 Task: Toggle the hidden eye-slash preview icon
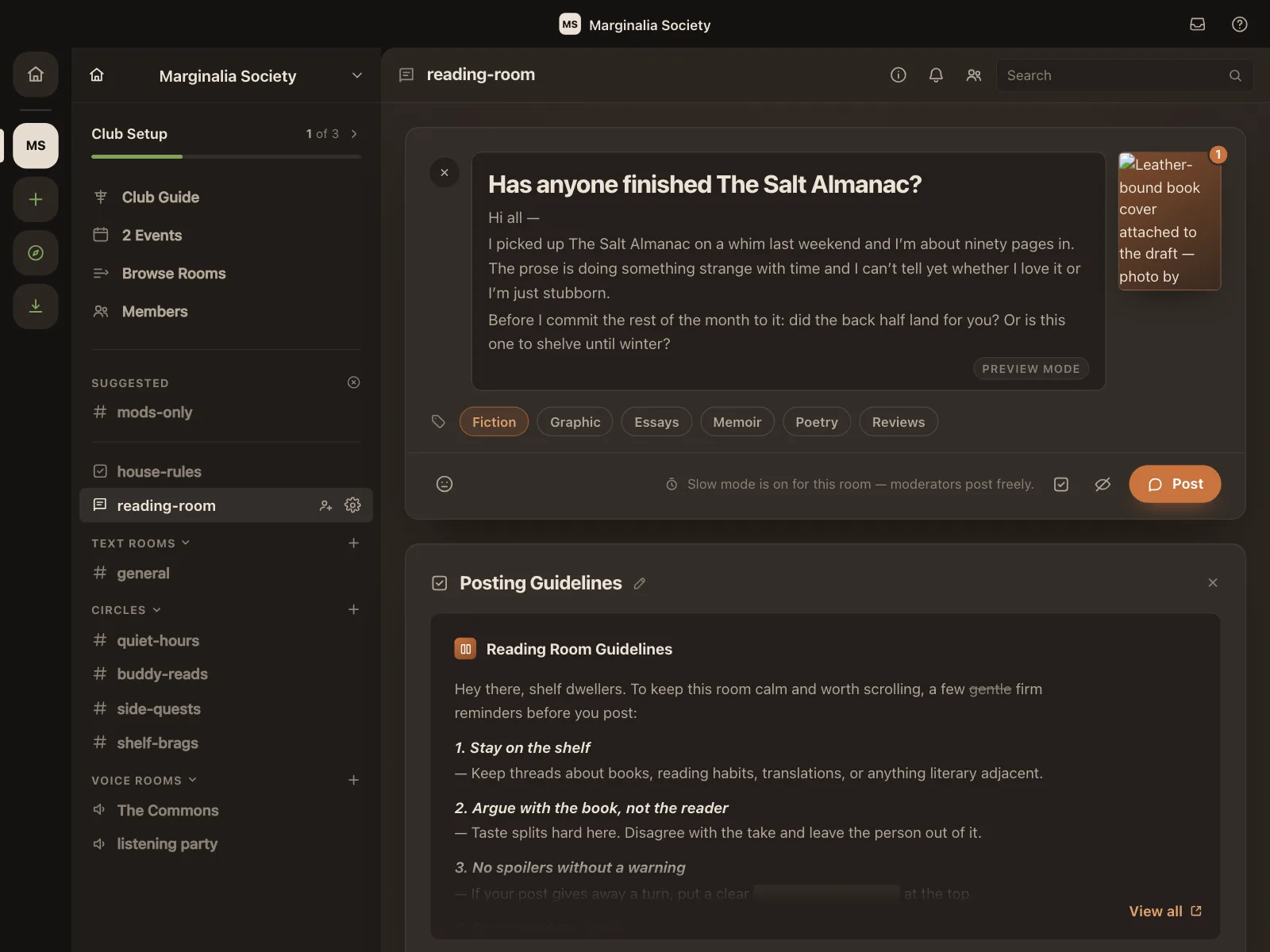pos(1103,484)
